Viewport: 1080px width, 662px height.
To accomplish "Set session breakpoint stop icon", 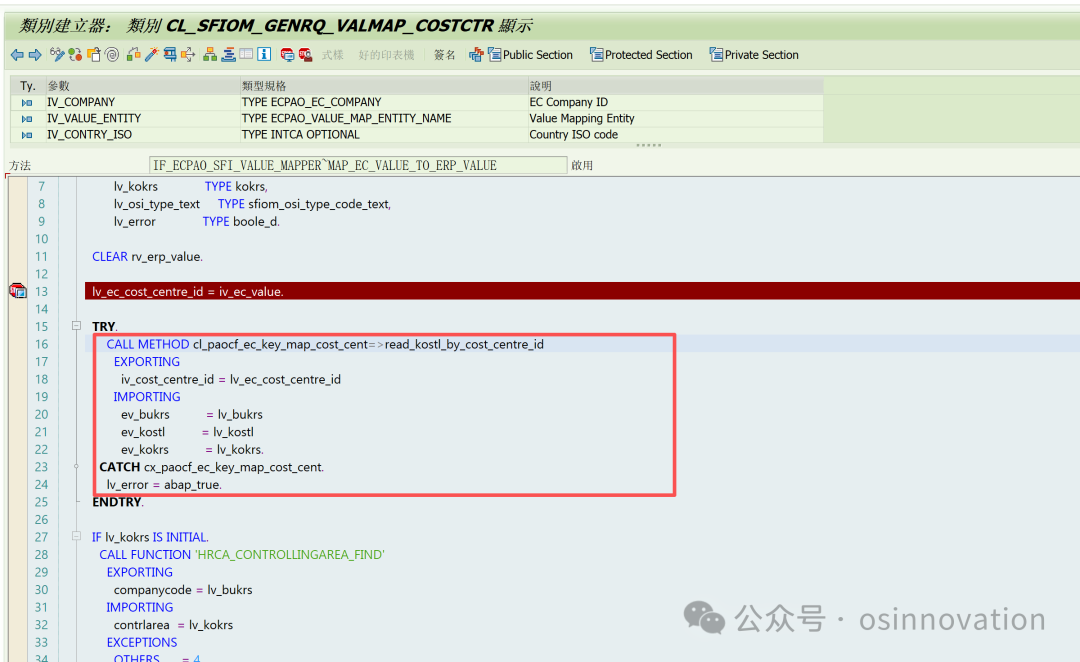I will click(287, 54).
